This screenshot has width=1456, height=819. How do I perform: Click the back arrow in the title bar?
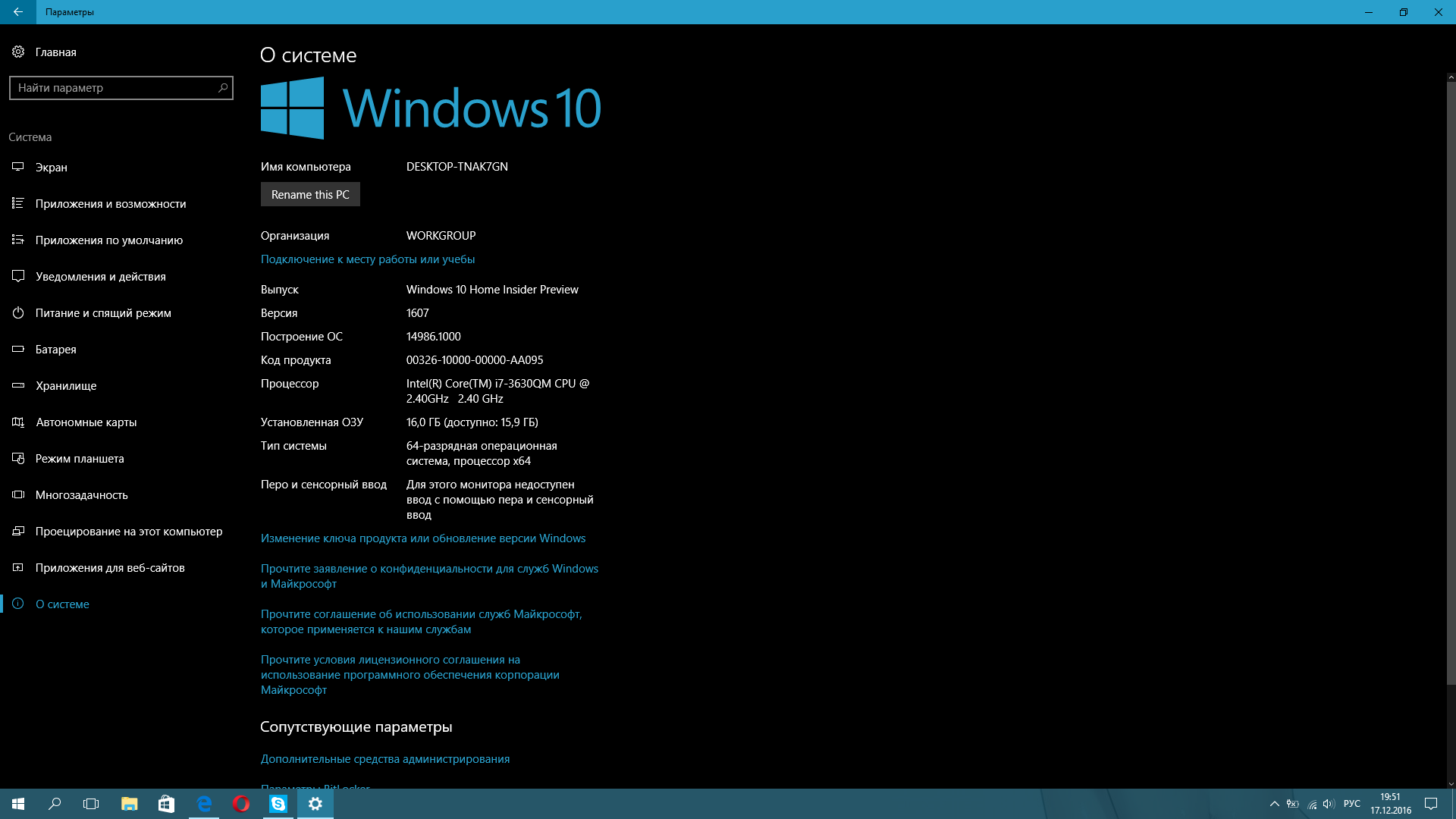pyautogui.click(x=18, y=12)
